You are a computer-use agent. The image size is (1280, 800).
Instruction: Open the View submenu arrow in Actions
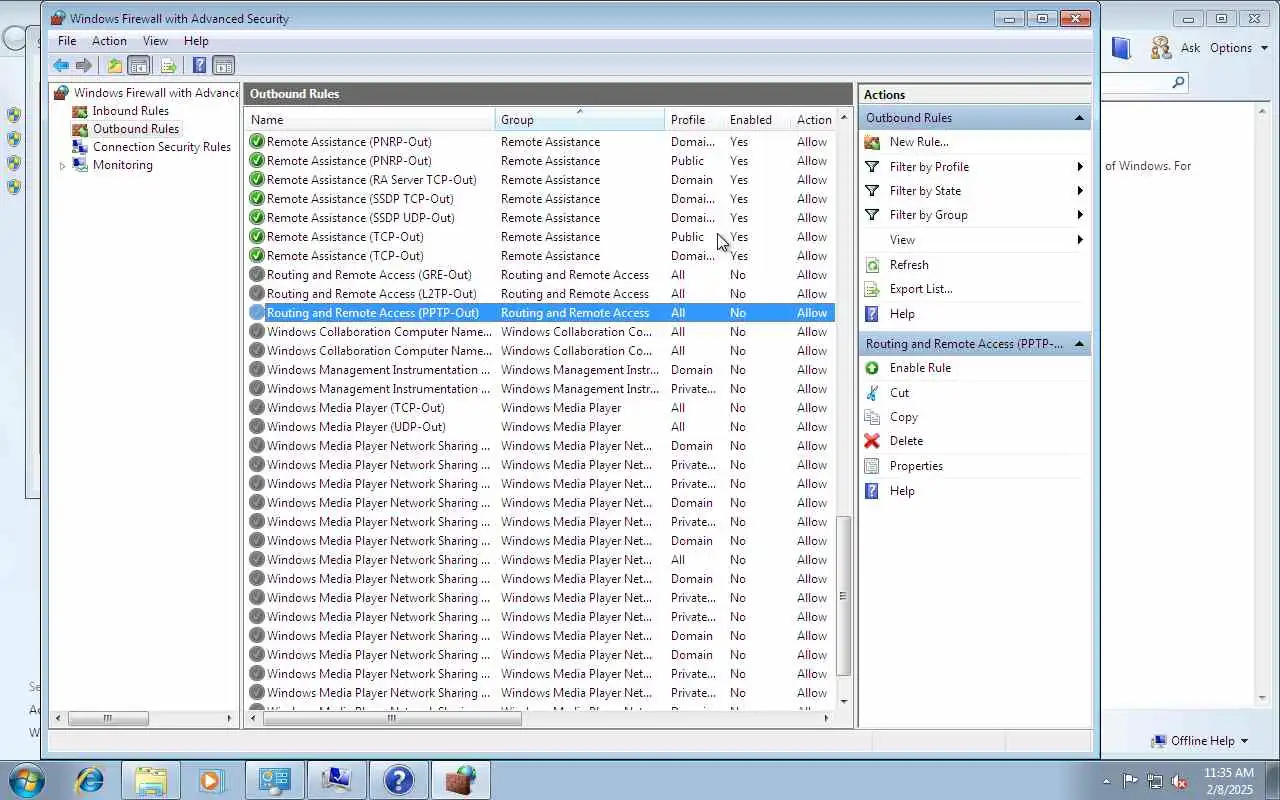1080,240
